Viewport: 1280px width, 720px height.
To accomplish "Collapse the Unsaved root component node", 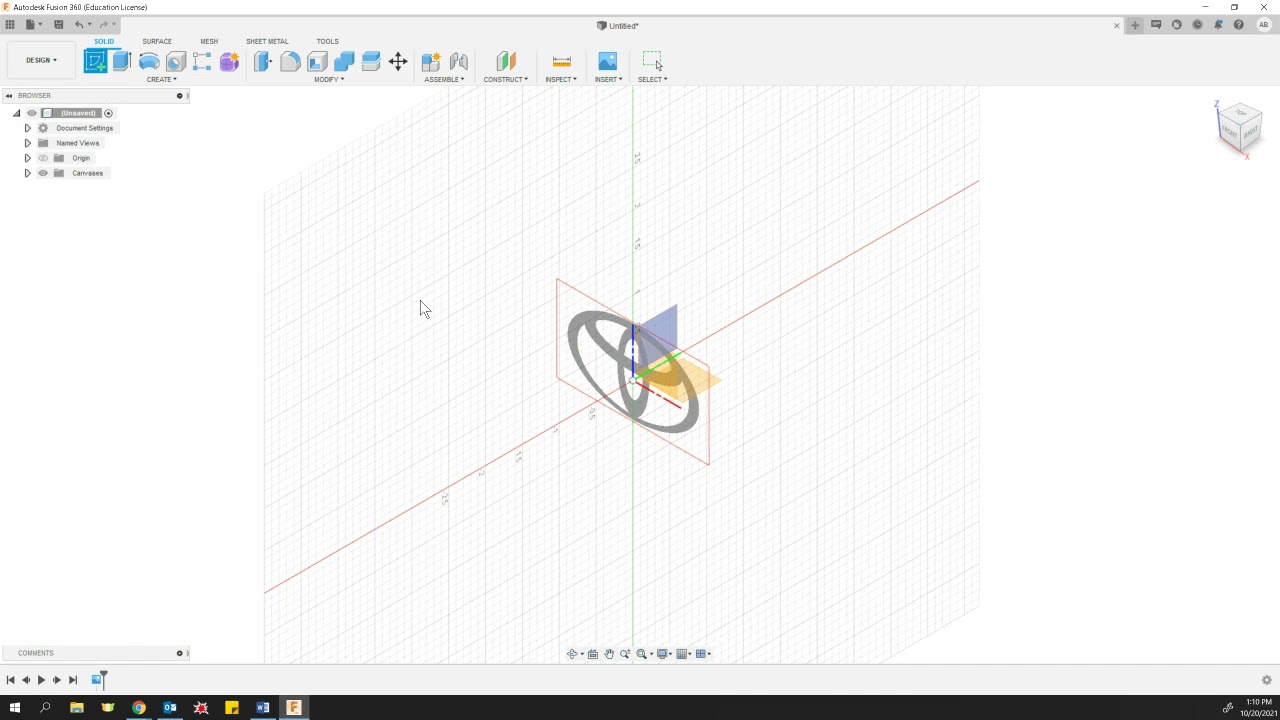I will point(17,113).
